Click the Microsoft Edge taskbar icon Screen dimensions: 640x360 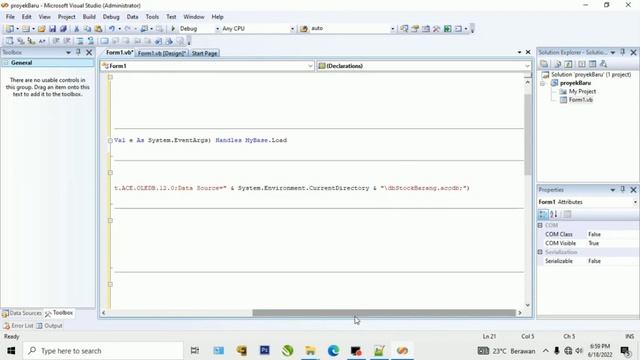point(333,350)
